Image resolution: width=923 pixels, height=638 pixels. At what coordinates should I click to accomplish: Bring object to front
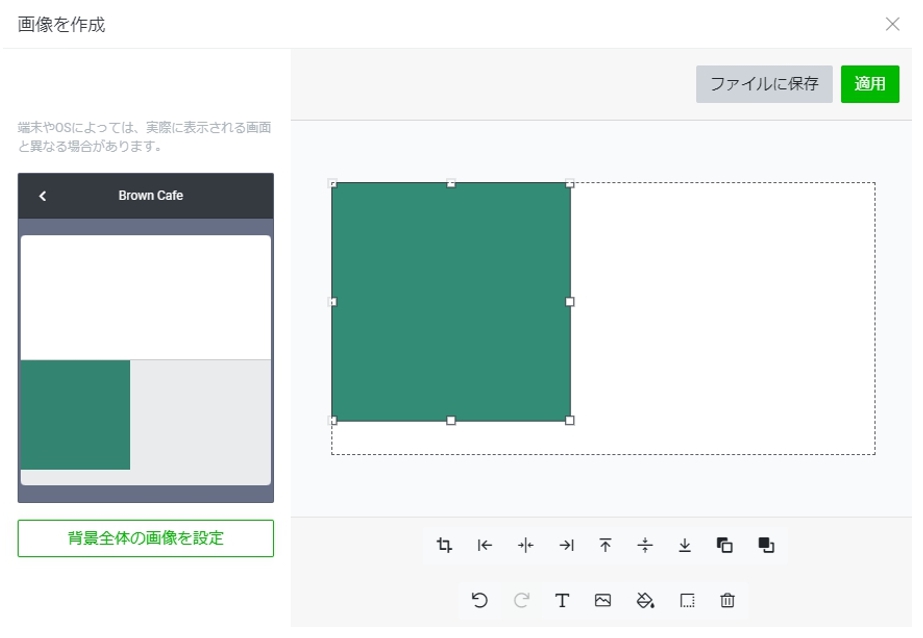click(766, 545)
